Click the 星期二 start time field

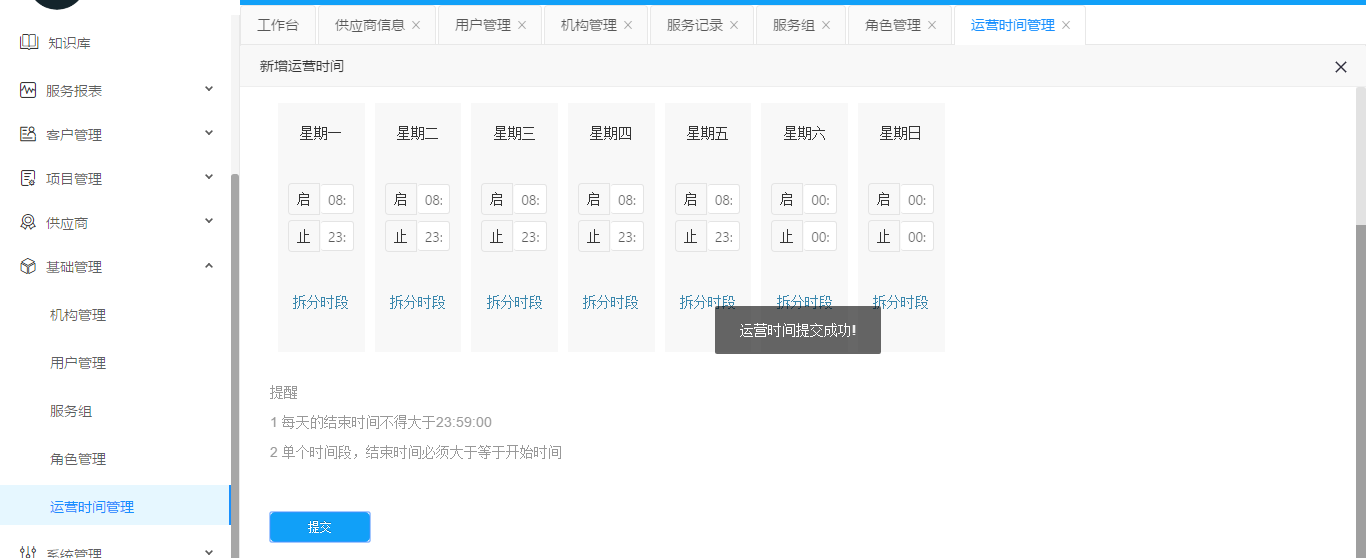pos(433,200)
